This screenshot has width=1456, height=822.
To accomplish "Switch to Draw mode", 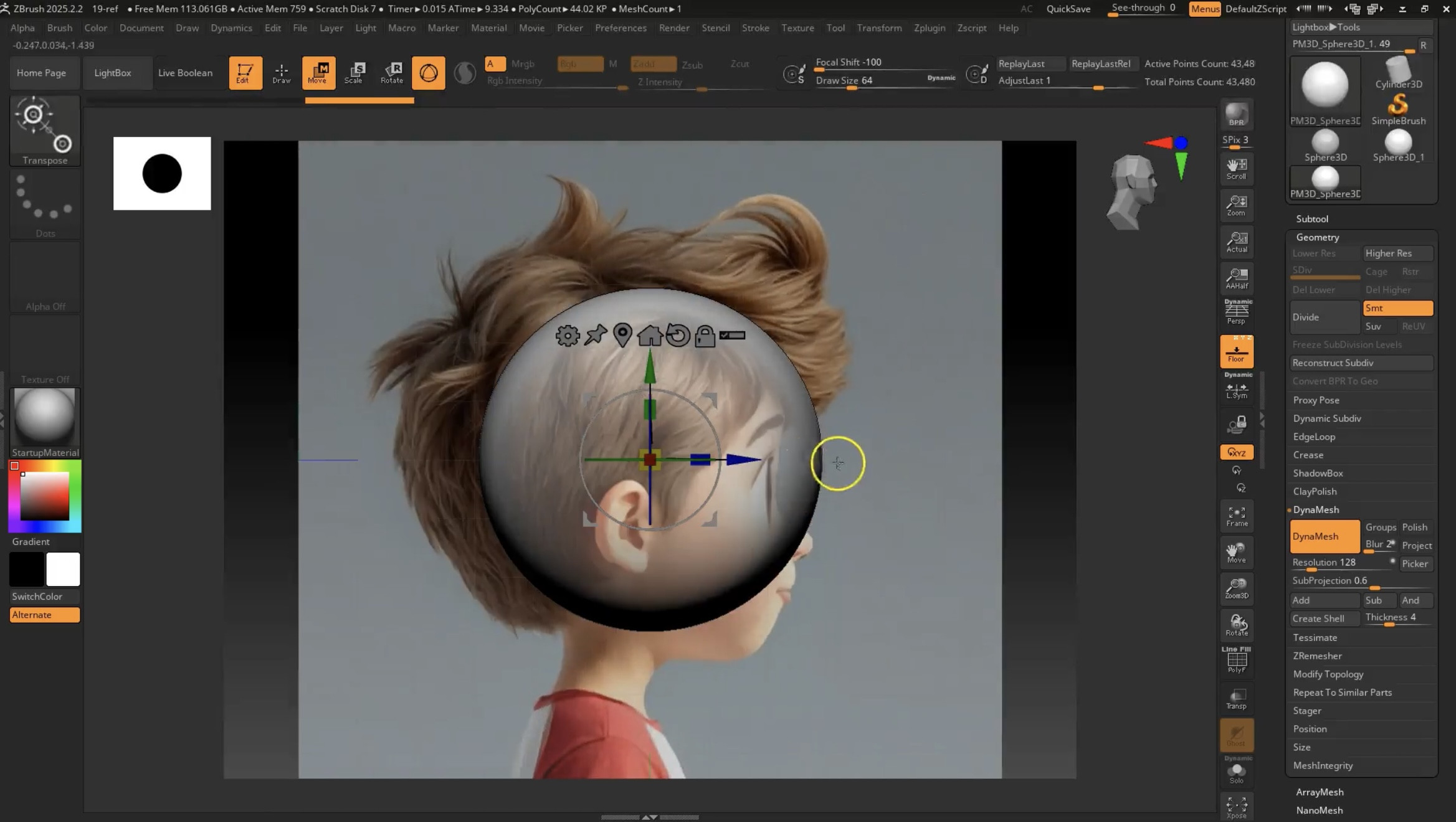I will [281, 73].
